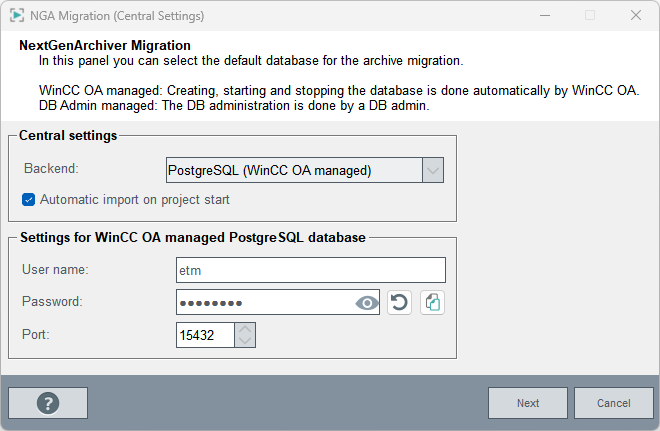Image resolution: width=660 pixels, height=431 pixels.
Task: Decrease the Port value with down arrow
Action: (246, 341)
